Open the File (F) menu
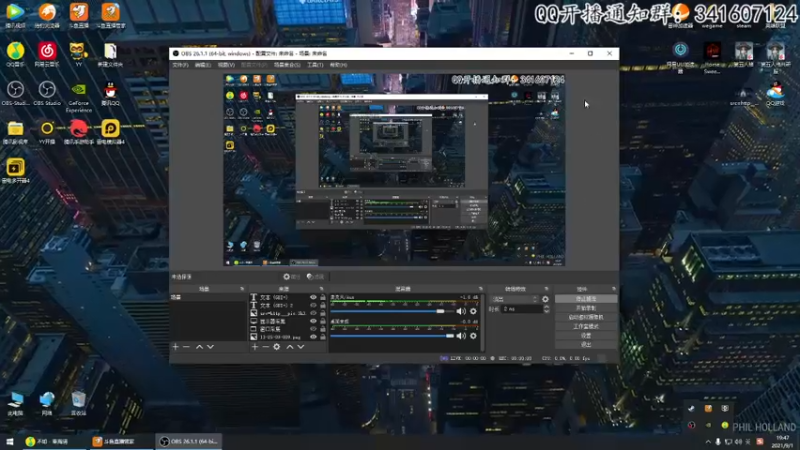 click(180, 65)
